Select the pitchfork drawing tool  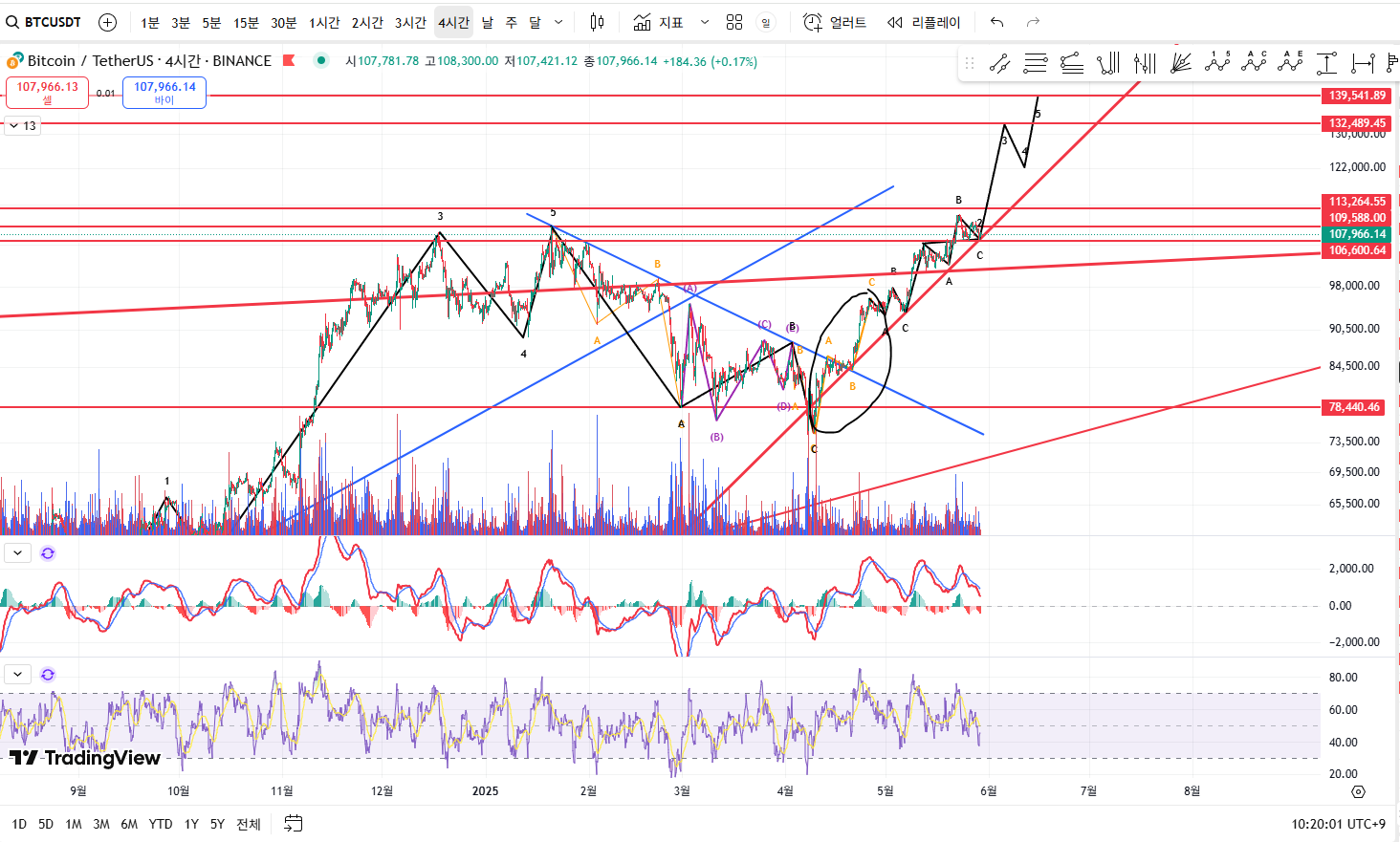tap(1108, 64)
